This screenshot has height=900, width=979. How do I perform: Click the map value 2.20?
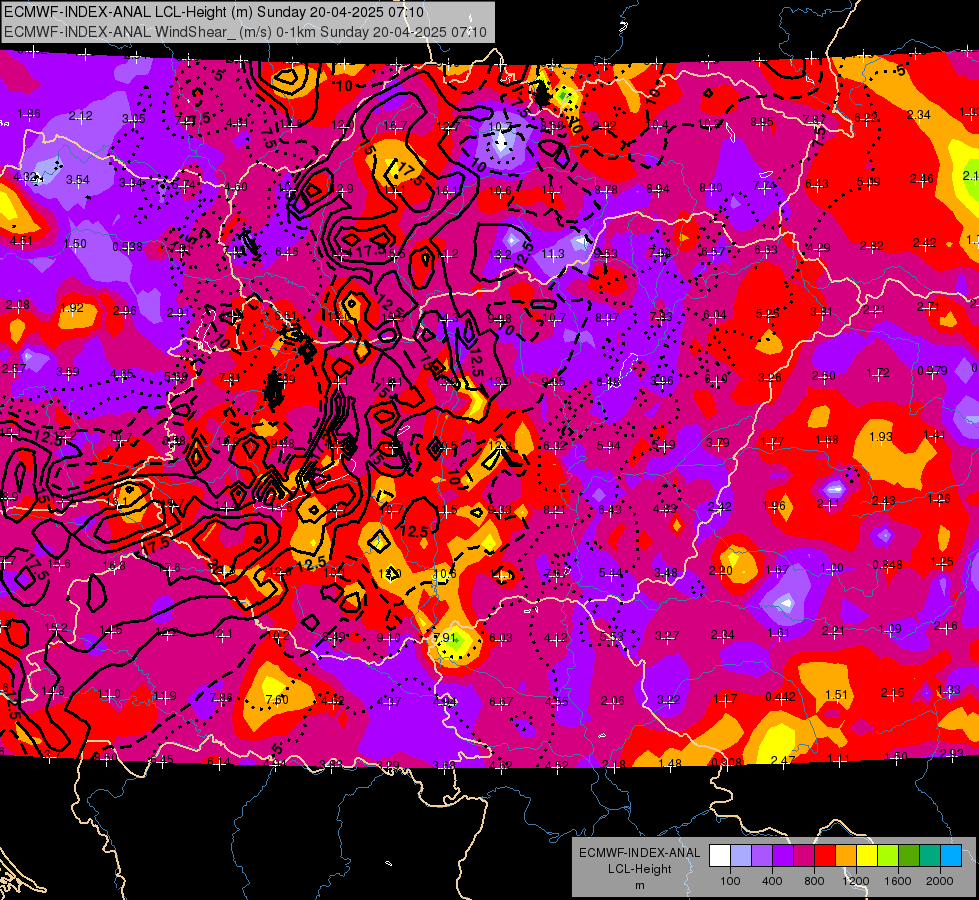tap(721, 571)
